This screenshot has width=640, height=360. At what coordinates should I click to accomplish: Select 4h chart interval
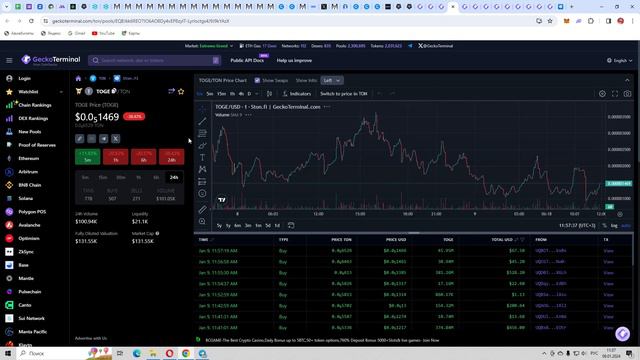241,94
